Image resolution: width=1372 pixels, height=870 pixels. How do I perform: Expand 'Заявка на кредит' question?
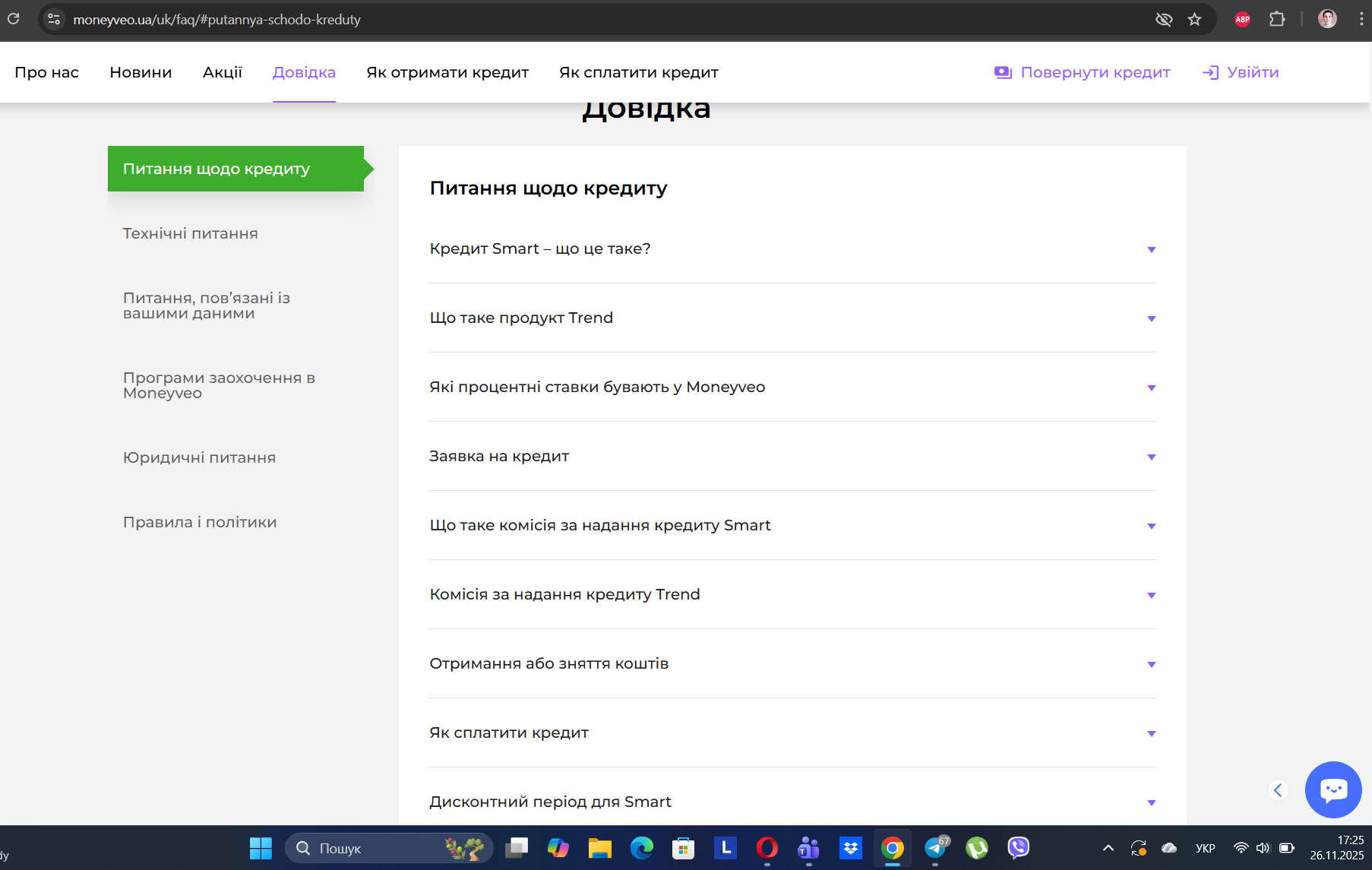(793, 457)
